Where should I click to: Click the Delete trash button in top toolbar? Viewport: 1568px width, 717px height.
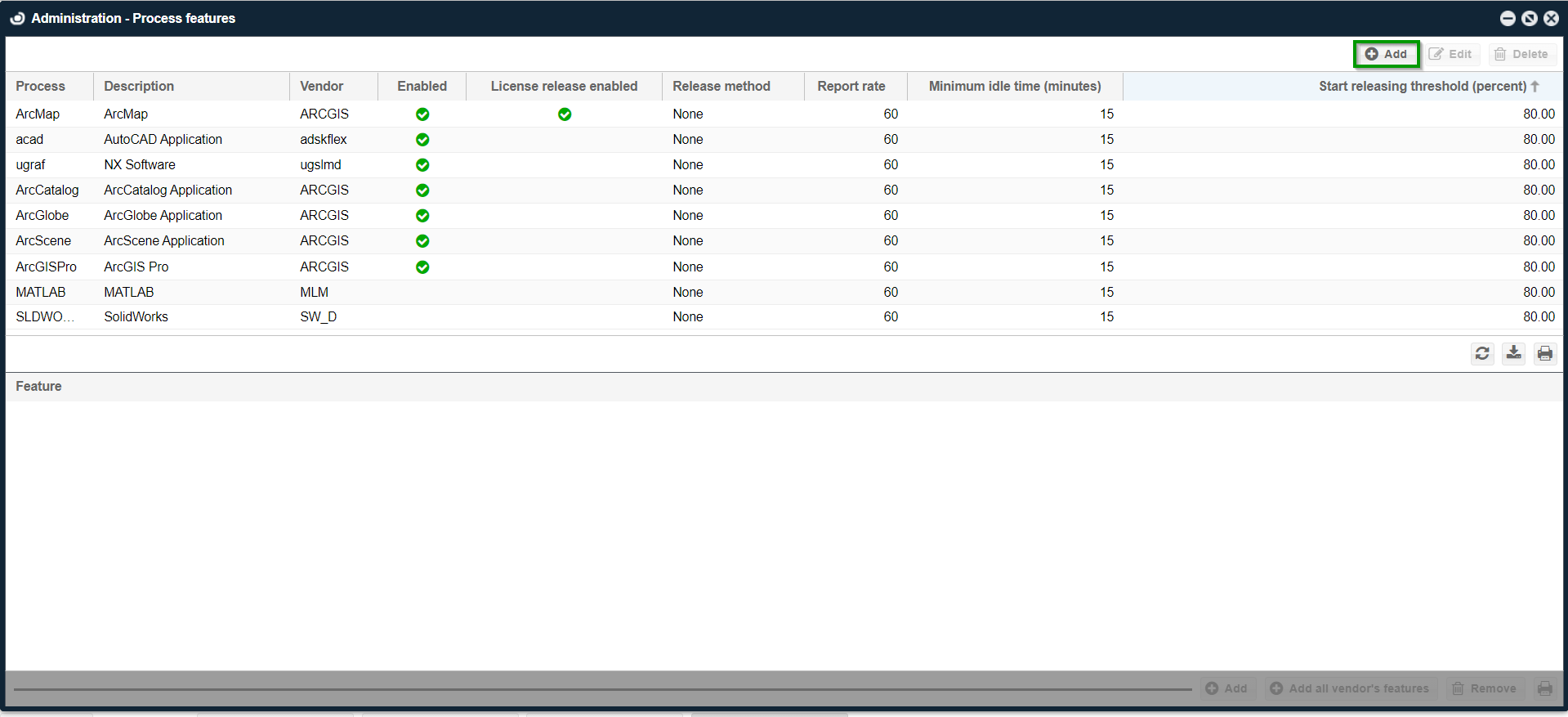(1521, 54)
